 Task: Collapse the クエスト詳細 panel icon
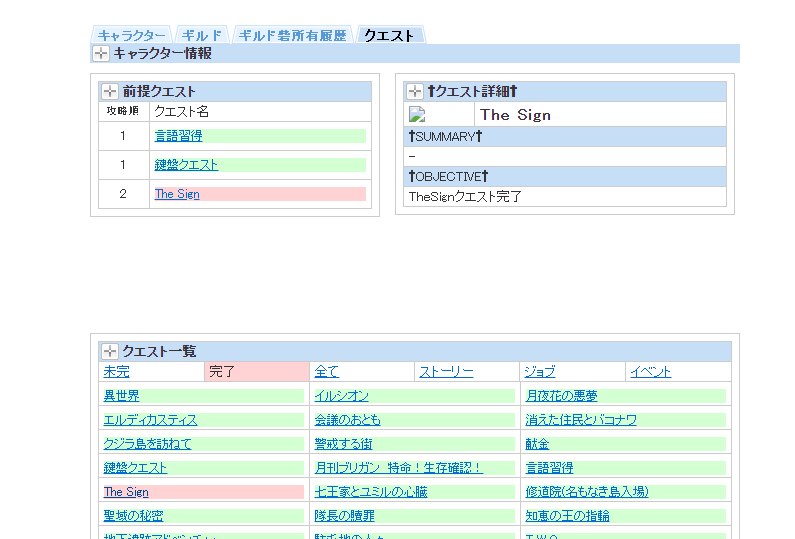point(415,92)
